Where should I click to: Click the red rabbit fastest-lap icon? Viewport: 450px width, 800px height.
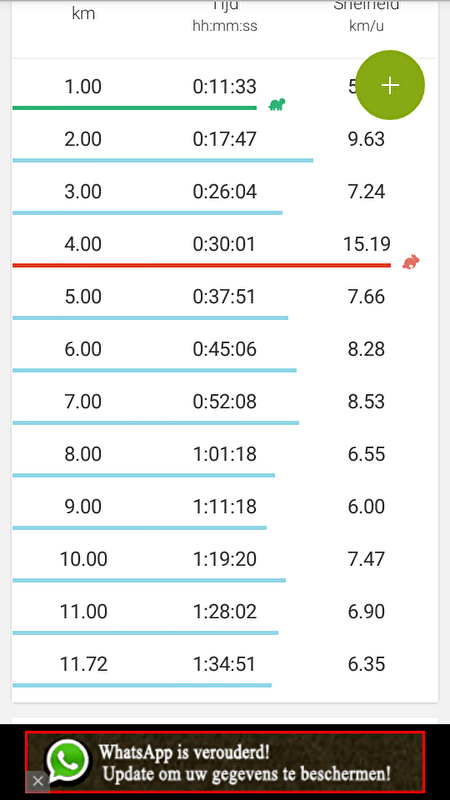(x=411, y=262)
